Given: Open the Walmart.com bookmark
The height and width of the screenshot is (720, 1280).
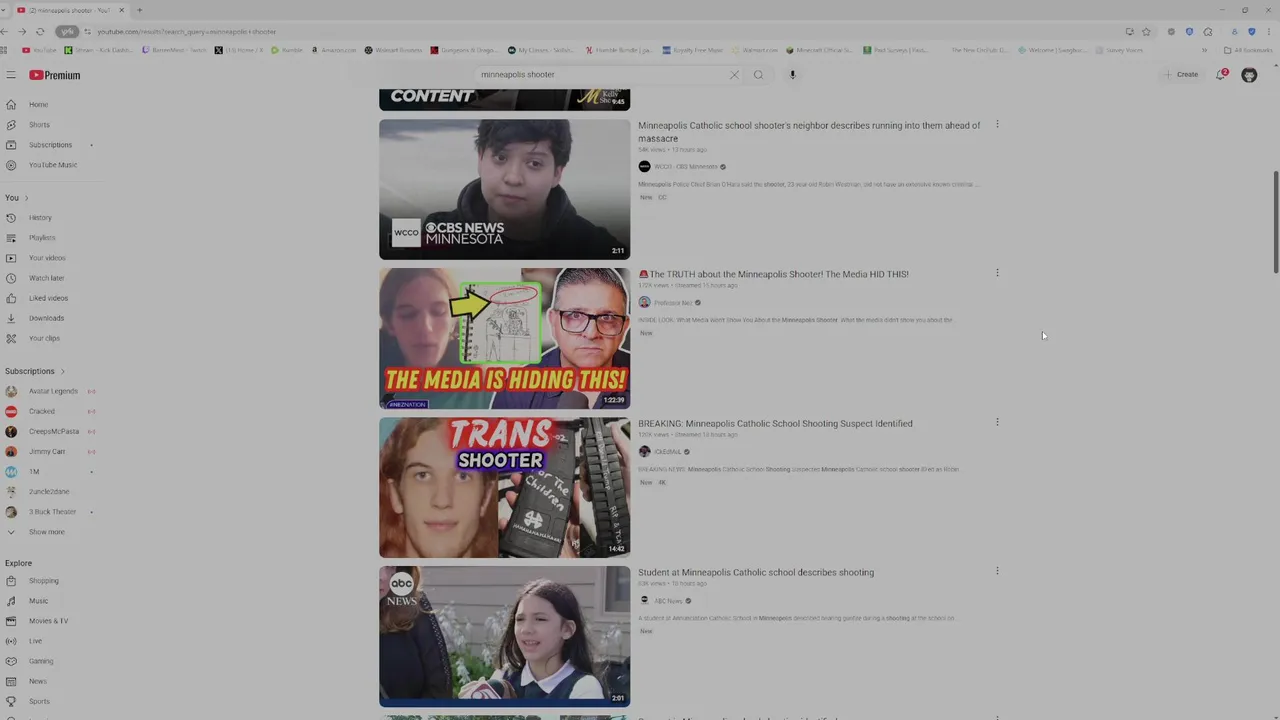Looking at the screenshot, I should tap(755, 50).
